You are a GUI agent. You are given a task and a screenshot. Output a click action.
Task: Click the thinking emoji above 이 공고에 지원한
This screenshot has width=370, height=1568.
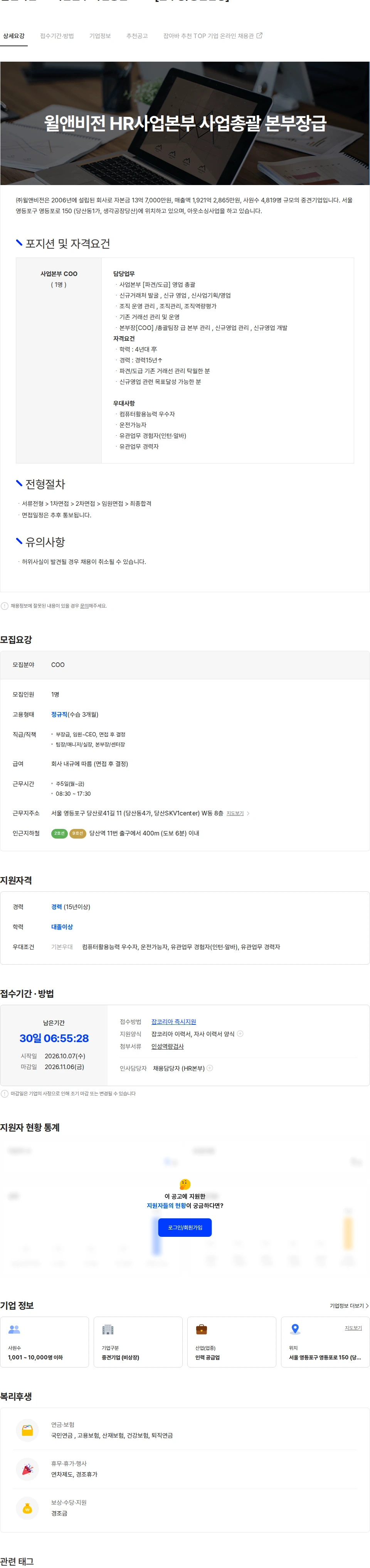pyautogui.click(x=185, y=1184)
